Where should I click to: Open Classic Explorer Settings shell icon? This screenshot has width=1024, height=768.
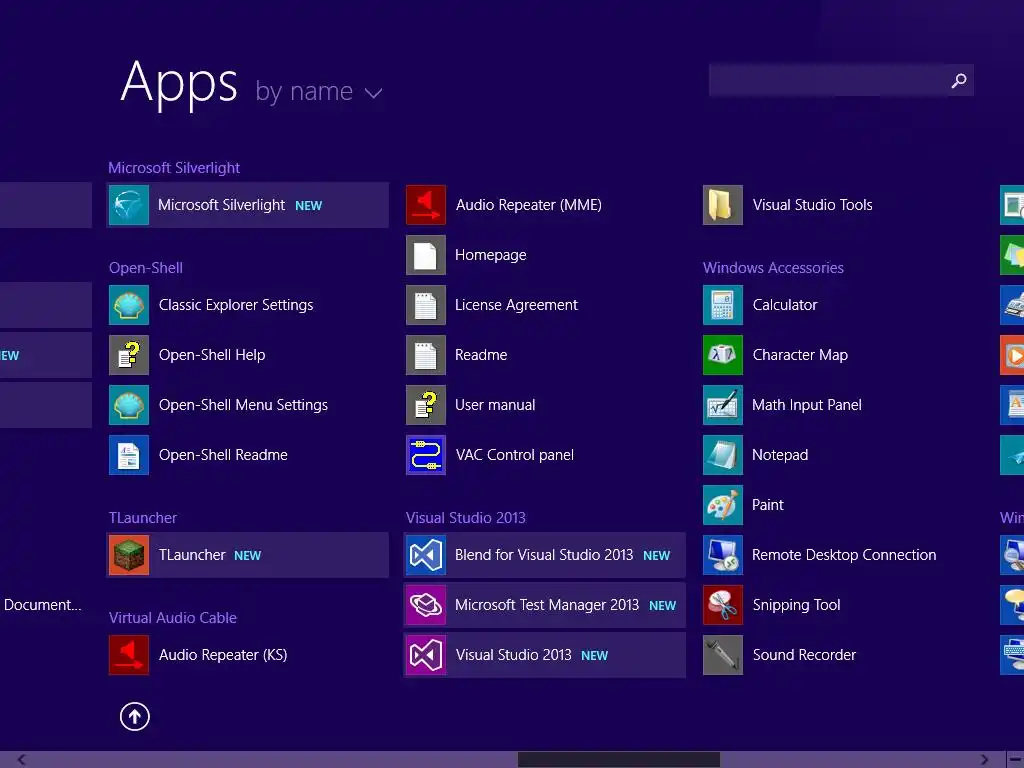coord(129,305)
